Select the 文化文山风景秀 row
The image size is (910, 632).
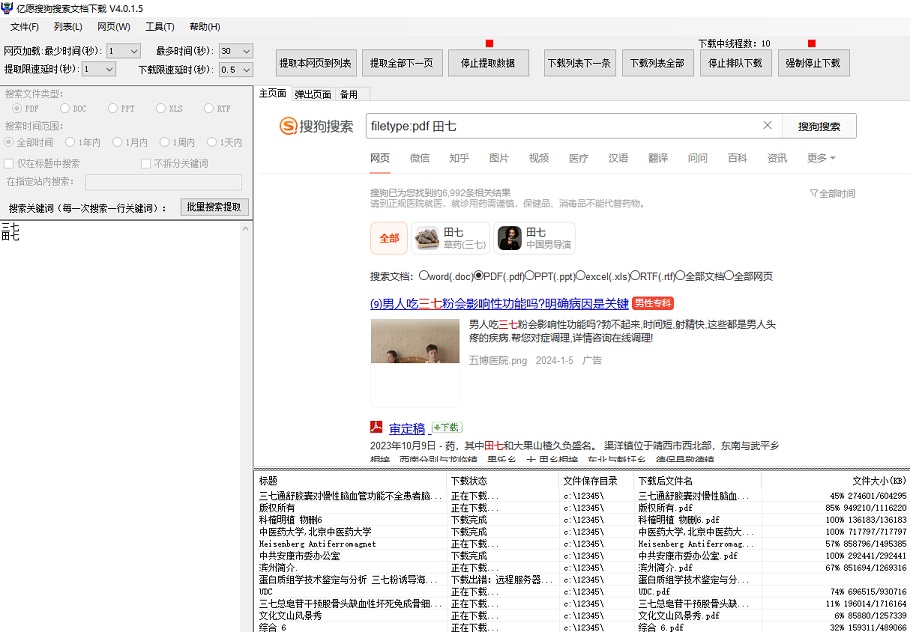[x=582, y=615]
